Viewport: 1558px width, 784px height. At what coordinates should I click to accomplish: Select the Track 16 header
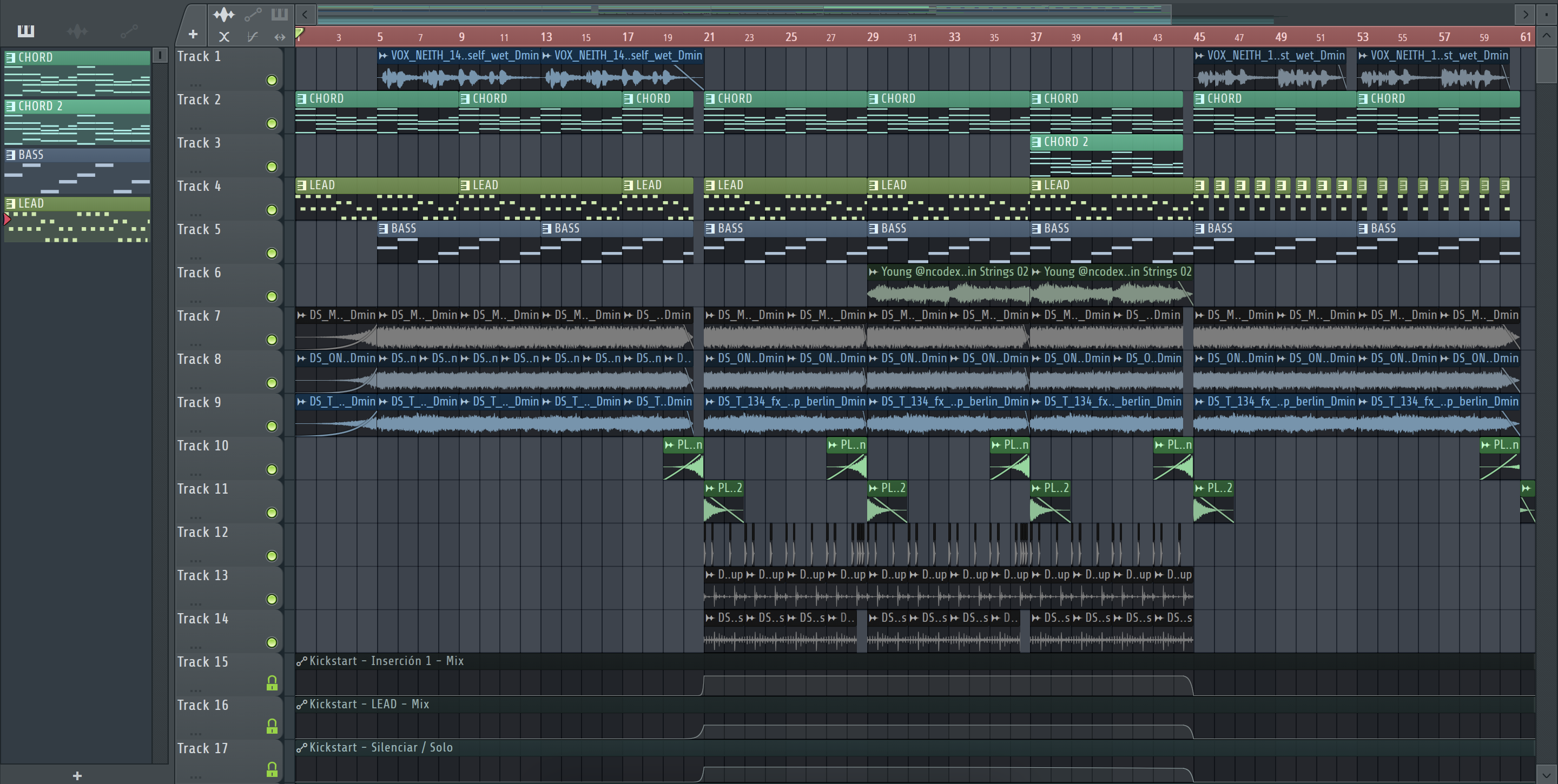[229, 717]
